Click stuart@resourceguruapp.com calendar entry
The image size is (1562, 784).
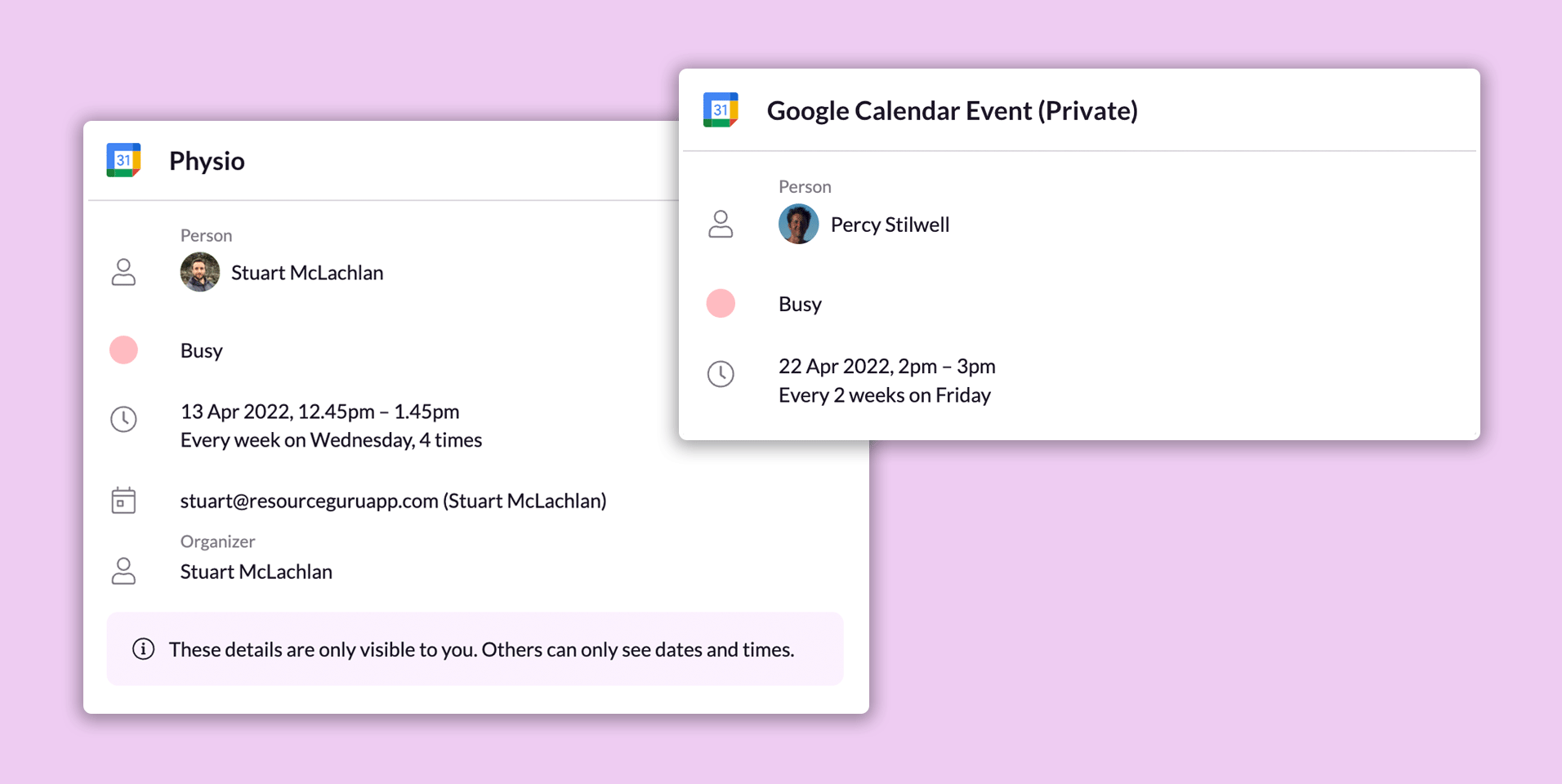(393, 501)
